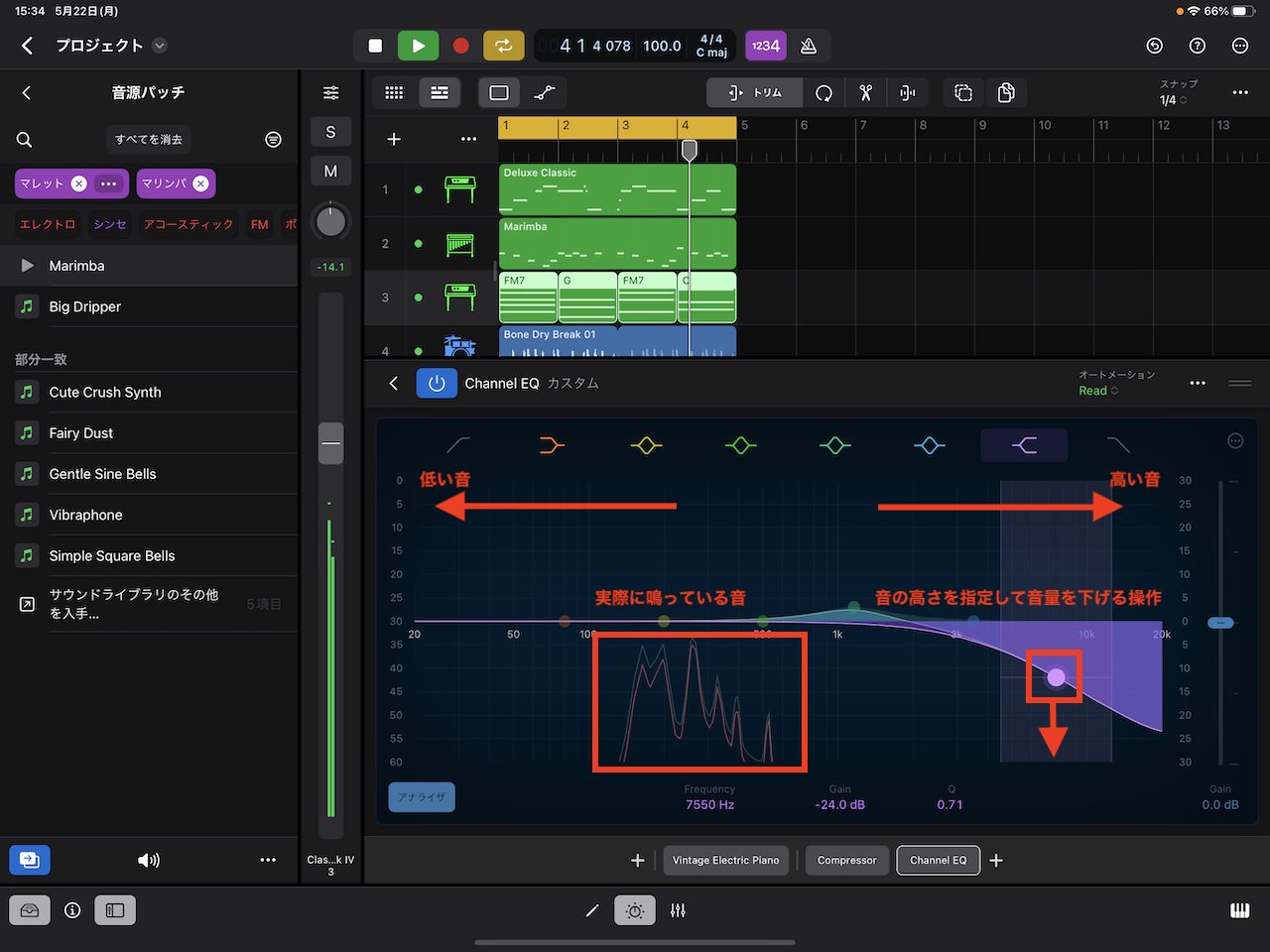
Task: Select the トリム trim tool
Action: click(x=754, y=92)
